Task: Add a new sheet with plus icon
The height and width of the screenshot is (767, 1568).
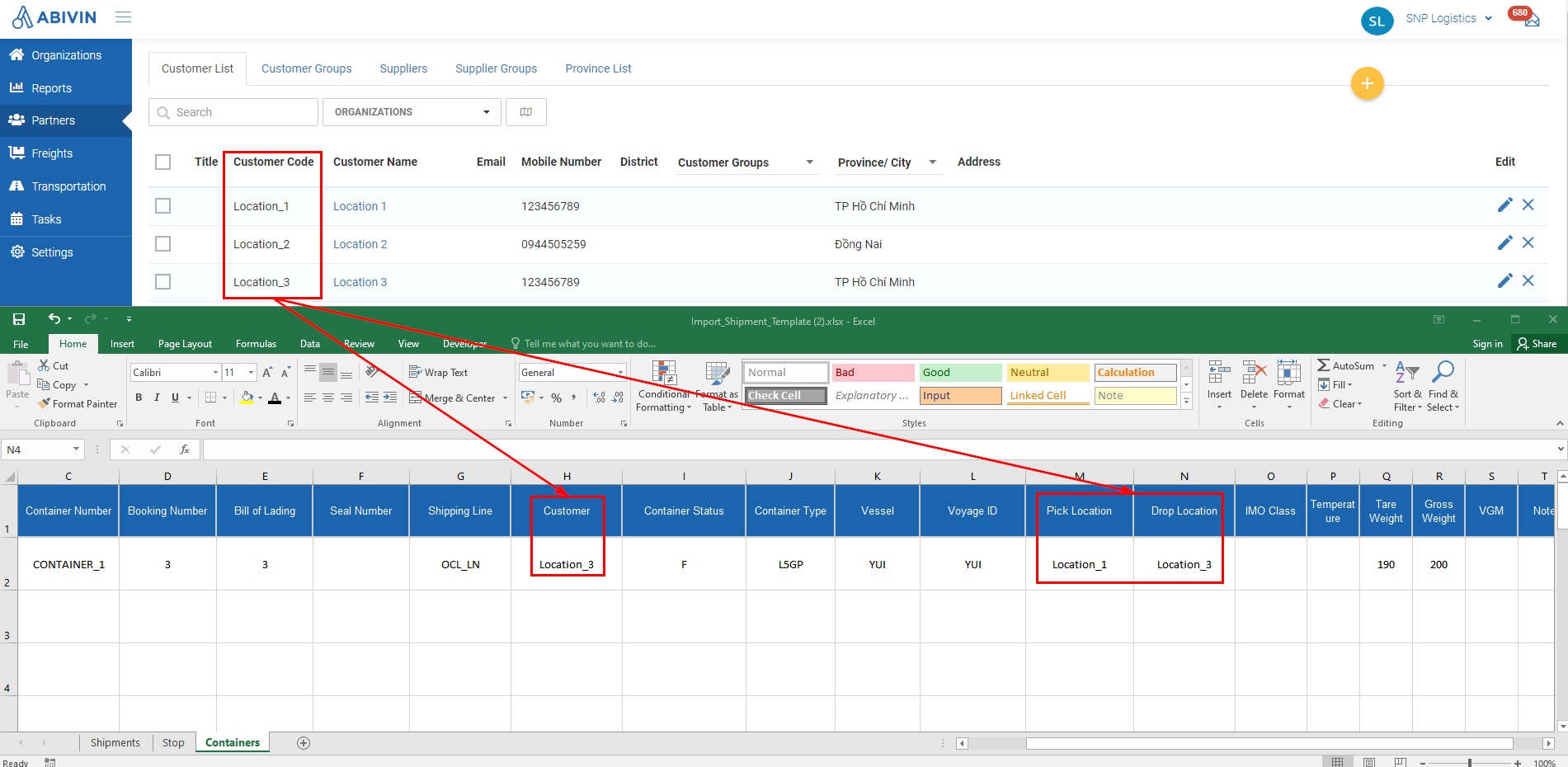Action: tap(304, 743)
